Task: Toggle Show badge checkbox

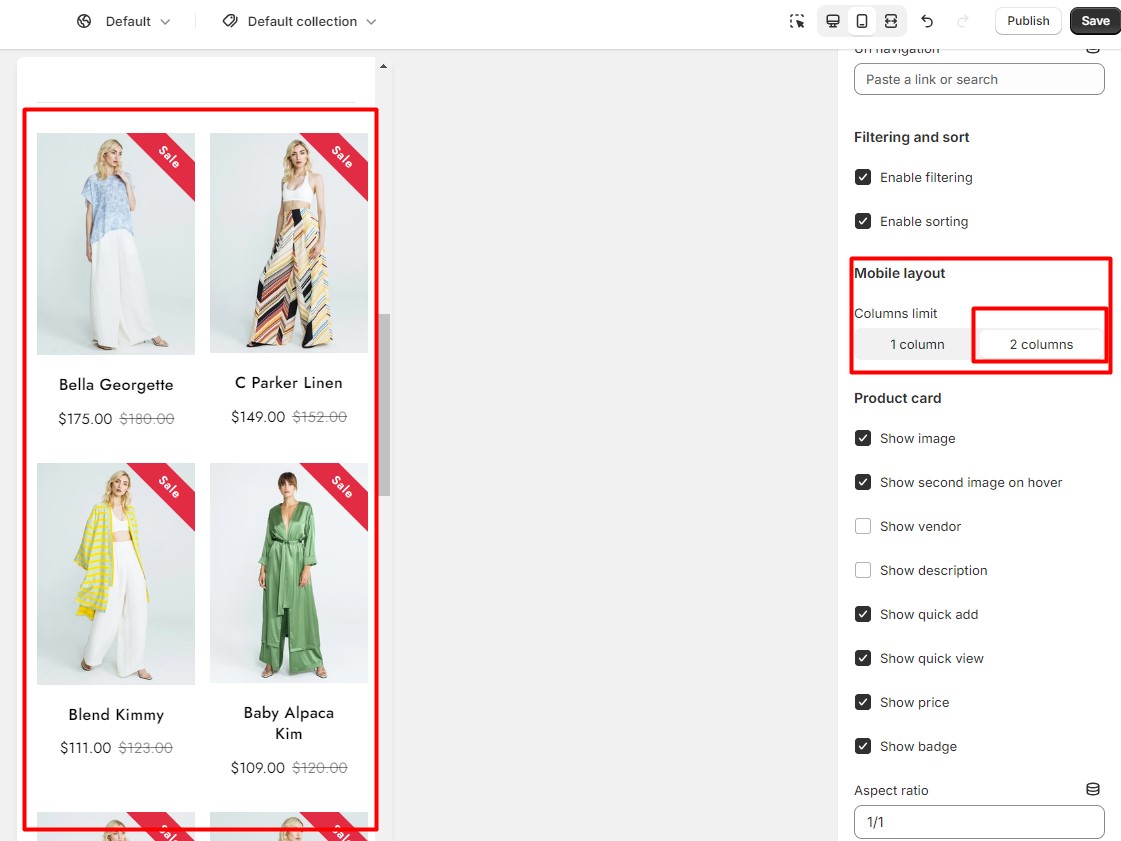Action: tap(863, 746)
